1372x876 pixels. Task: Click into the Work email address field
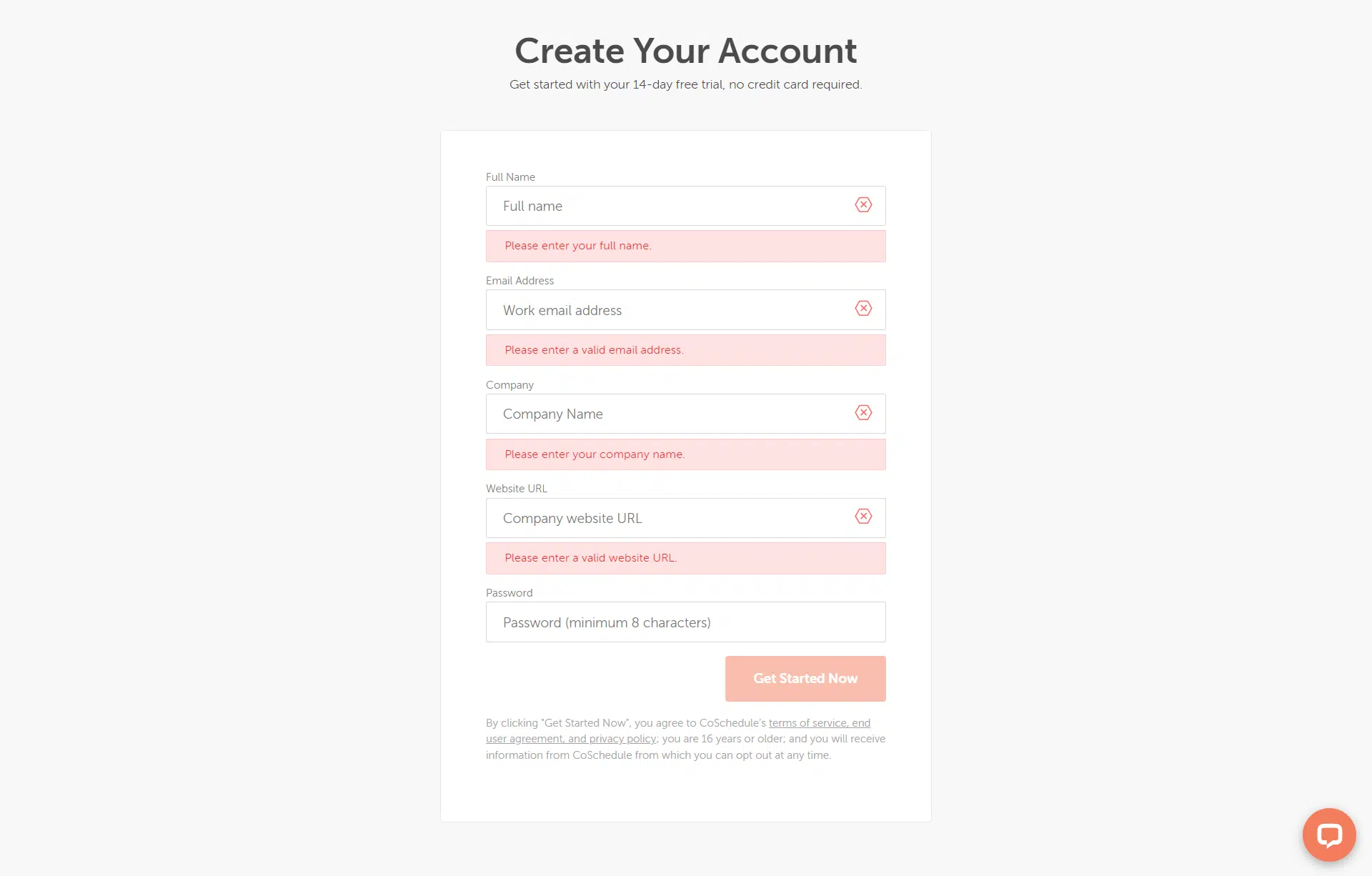pos(672,310)
